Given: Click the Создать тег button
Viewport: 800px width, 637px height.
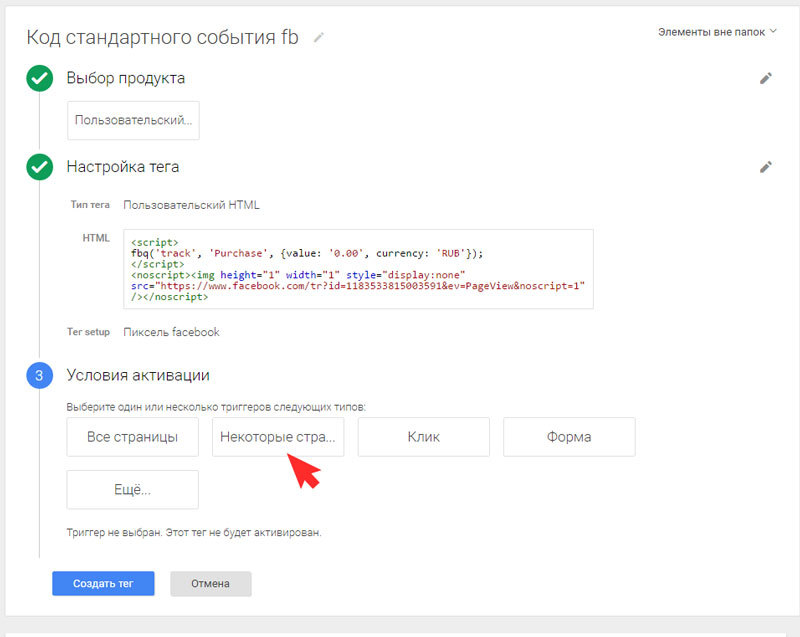Looking at the screenshot, I should 103,583.
